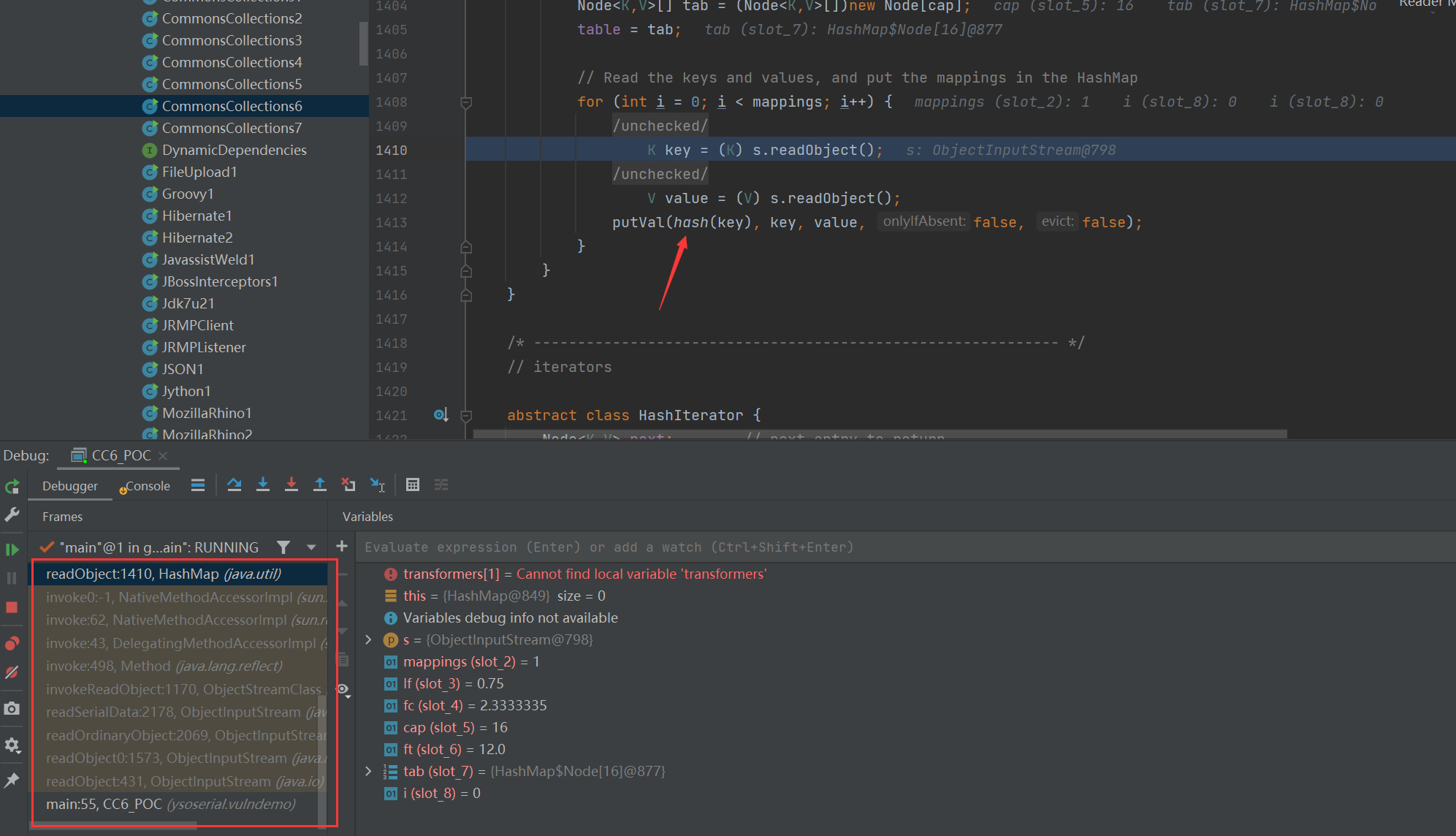Resume the program with the green play icon
The height and width of the screenshot is (836, 1456).
tap(12, 550)
